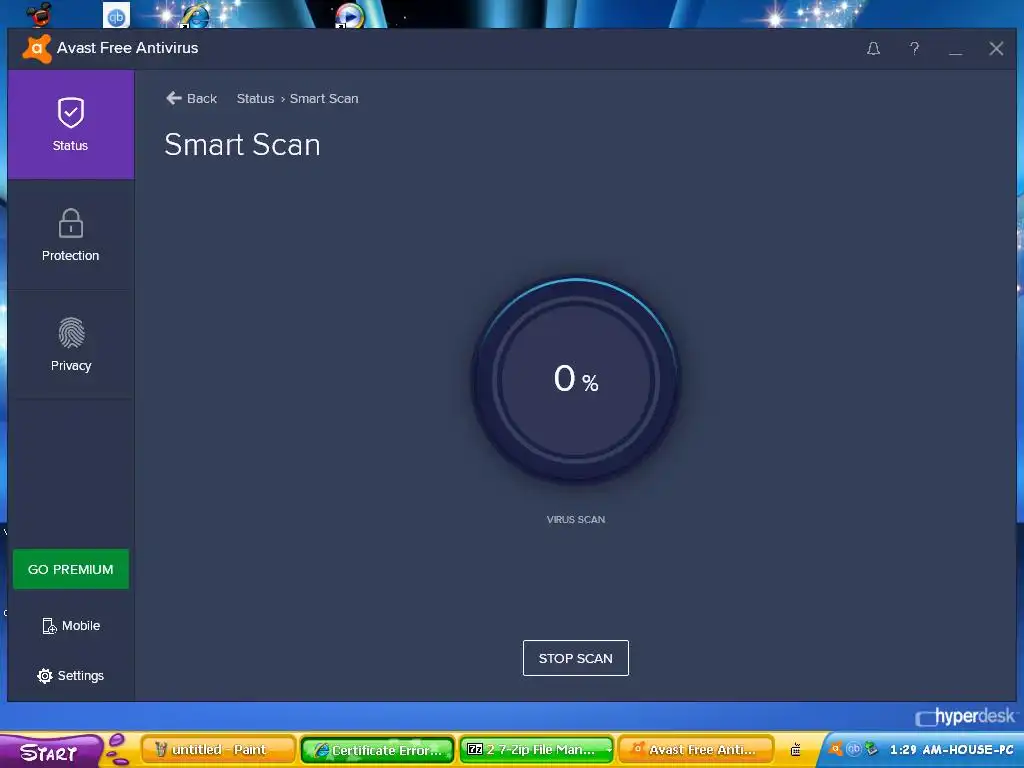Screen dimensions: 1024x768
Task: Open the Status shield section
Action: (71, 125)
